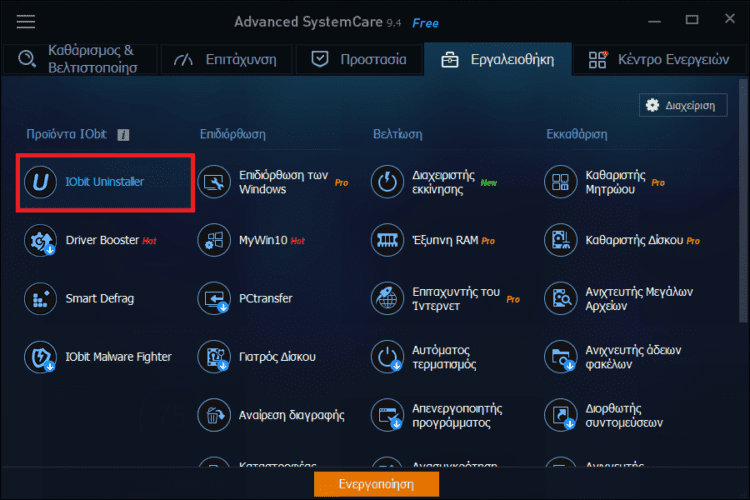This screenshot has height=500, width=750.
Task: Click the IObit Malware Fighter label
Action: click(x=118, y=357)
